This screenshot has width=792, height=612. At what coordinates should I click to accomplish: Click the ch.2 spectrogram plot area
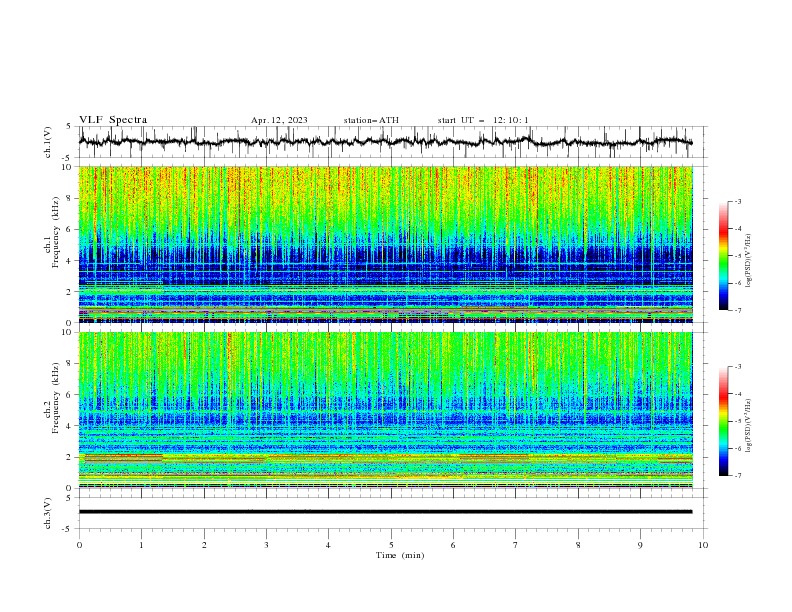point(385,410)
